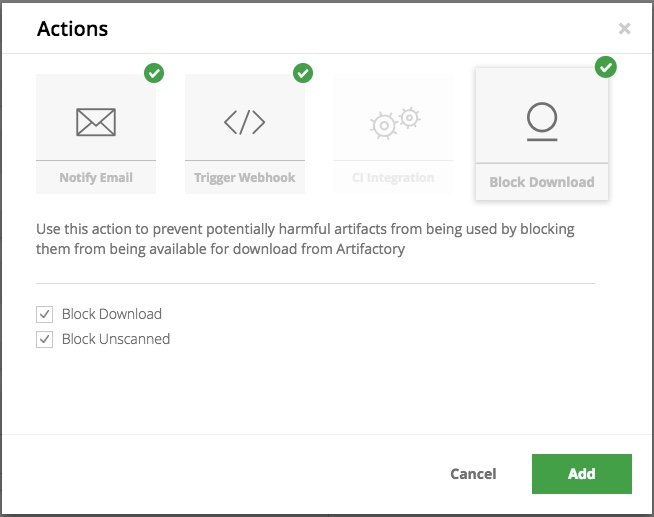
Task: Click Cancel to dismiss the dialog
Action: [x=473, y=474]
